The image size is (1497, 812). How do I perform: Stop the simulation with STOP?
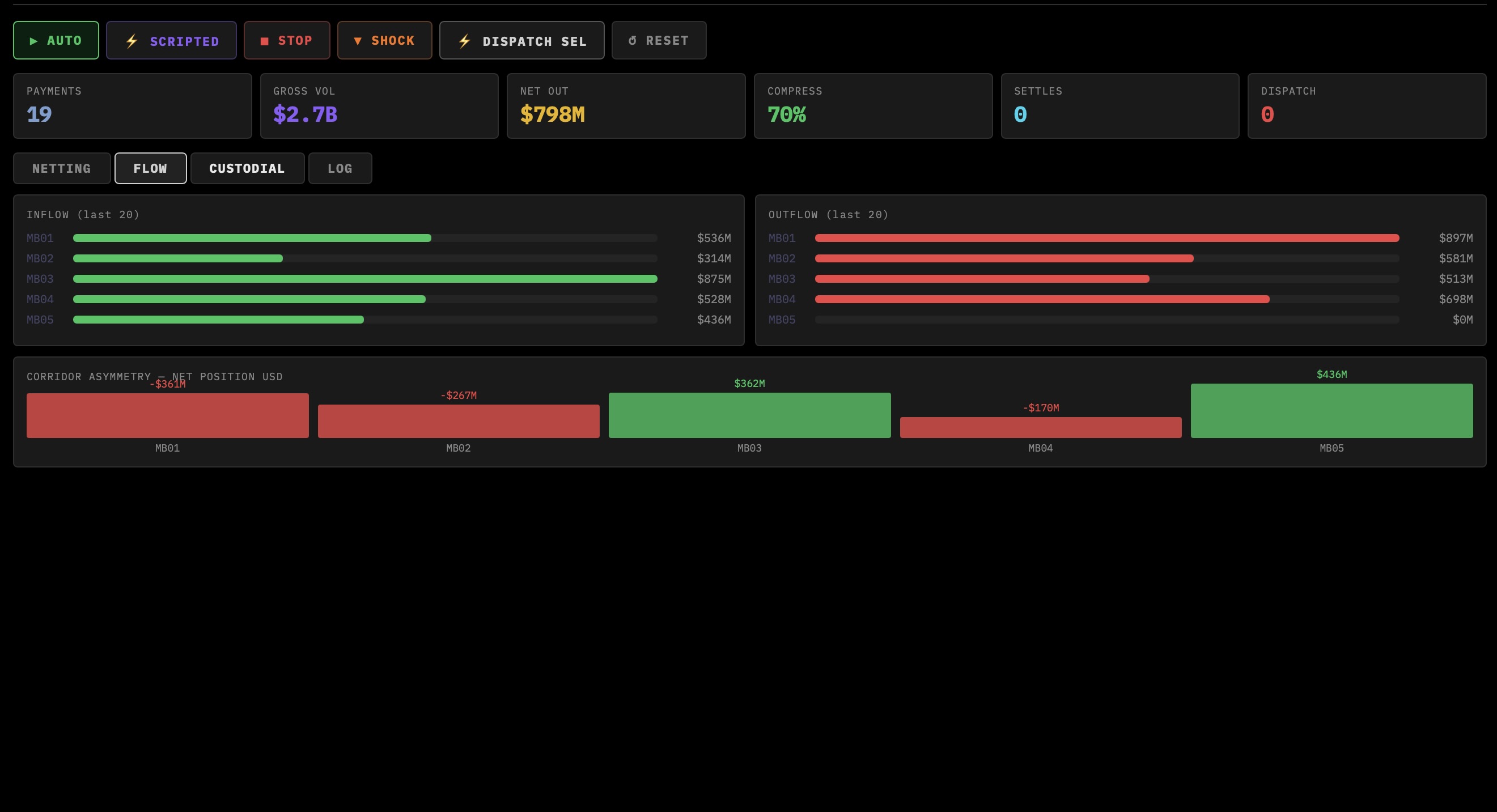(x=287, y=40)
